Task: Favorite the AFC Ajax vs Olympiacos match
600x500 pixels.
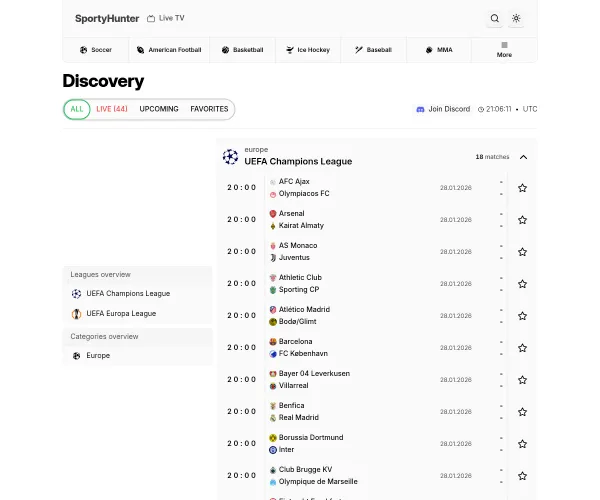Action: [x=522, y=187]
